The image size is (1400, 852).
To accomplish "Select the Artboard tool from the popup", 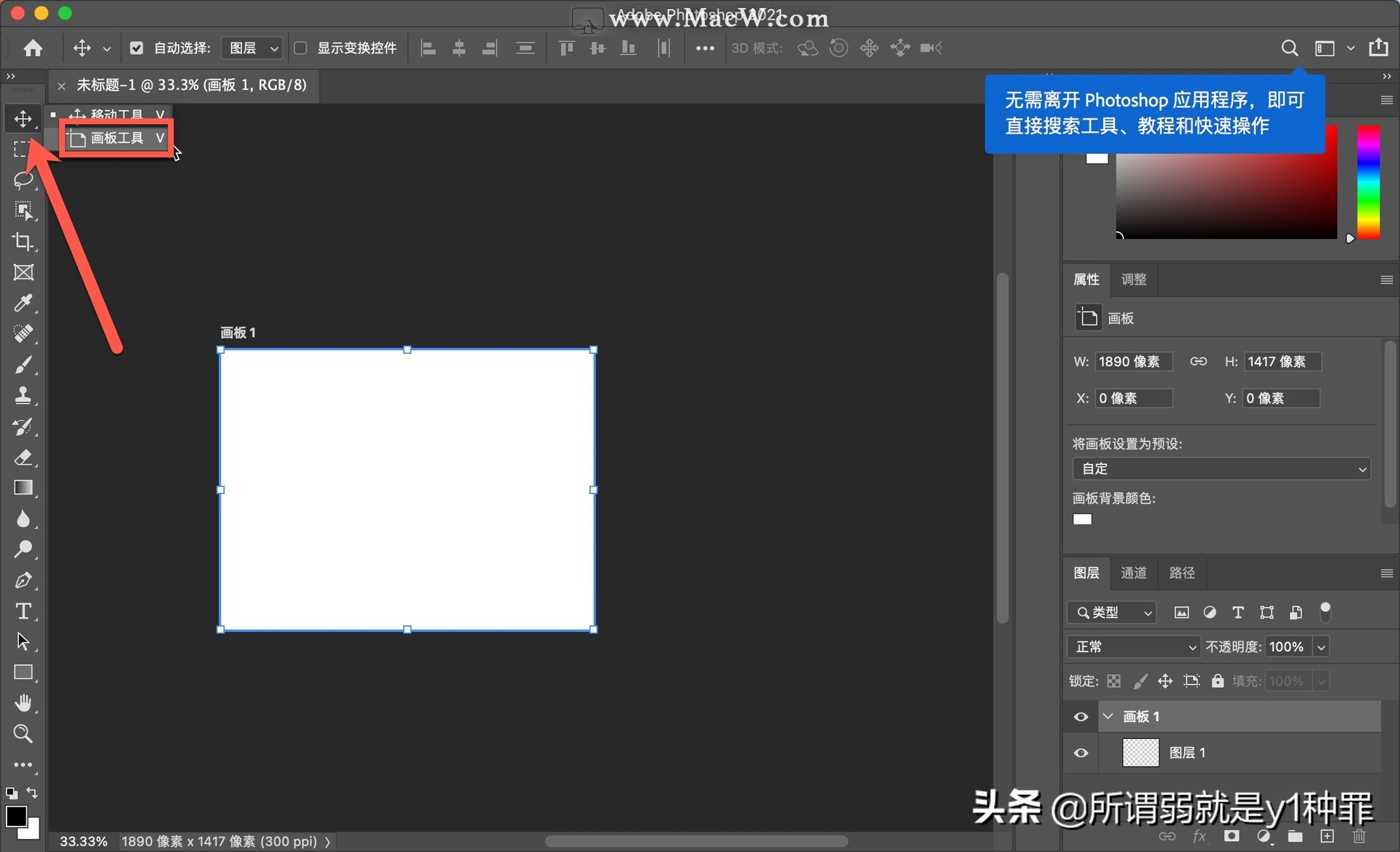I will [117, 138].
